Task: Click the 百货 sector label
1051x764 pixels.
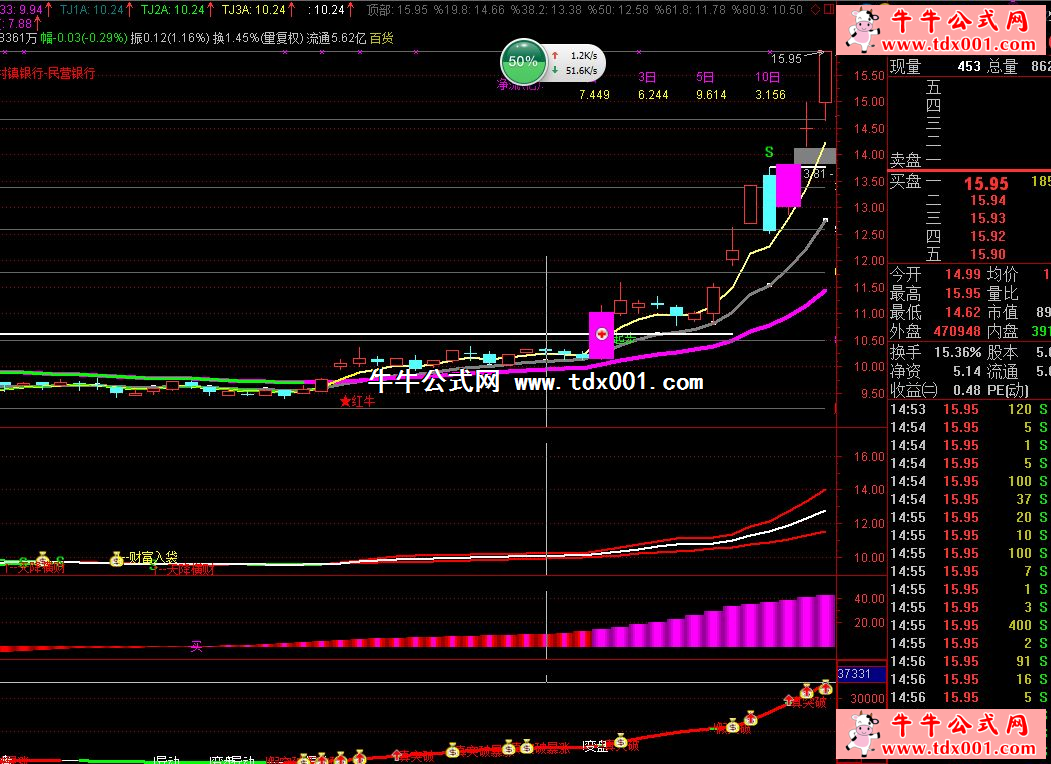Action: tap(381, 38)
